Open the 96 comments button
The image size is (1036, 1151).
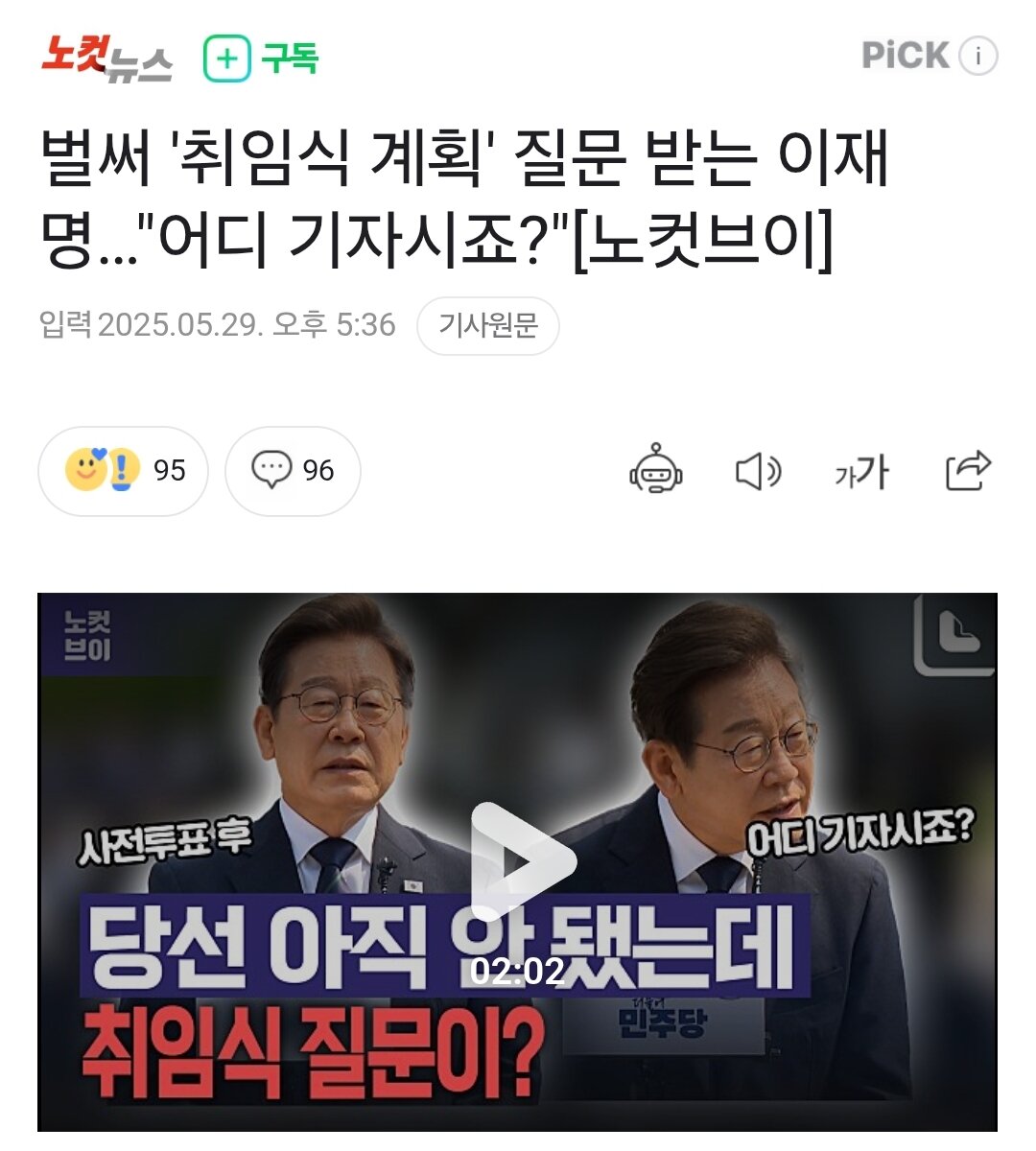[293, 471]
